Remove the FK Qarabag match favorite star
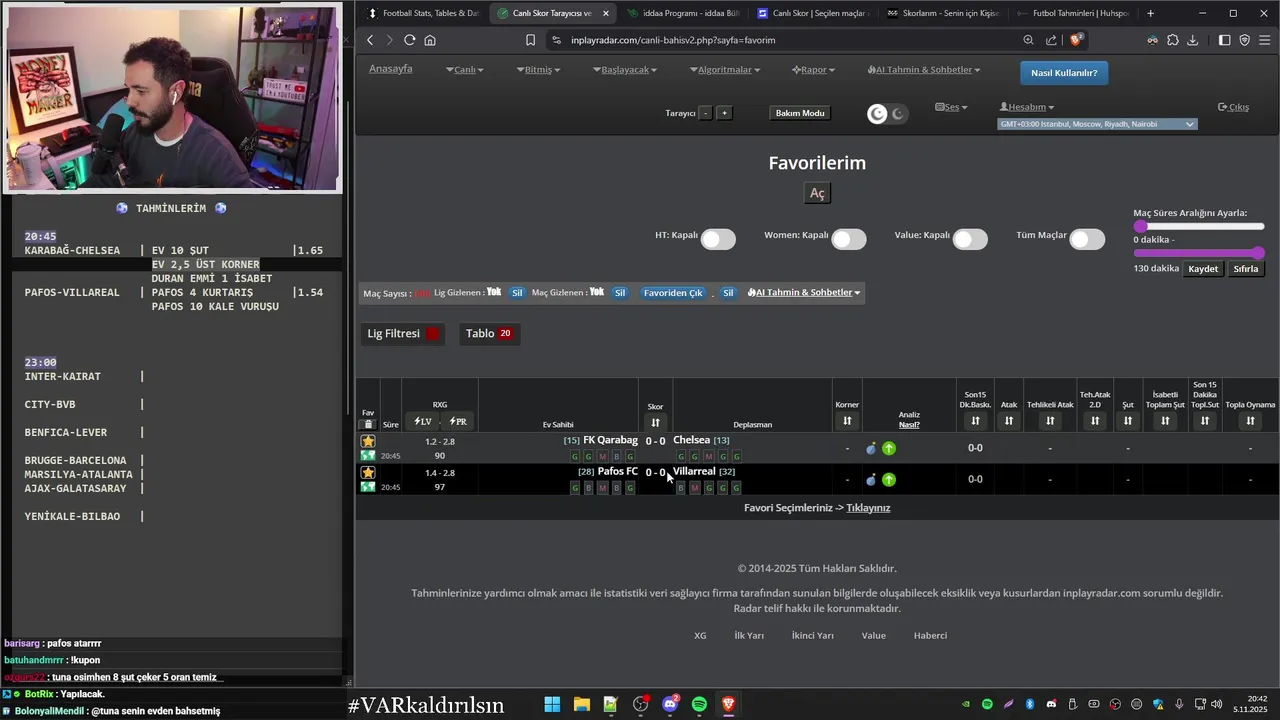 (x=368, y=441)
